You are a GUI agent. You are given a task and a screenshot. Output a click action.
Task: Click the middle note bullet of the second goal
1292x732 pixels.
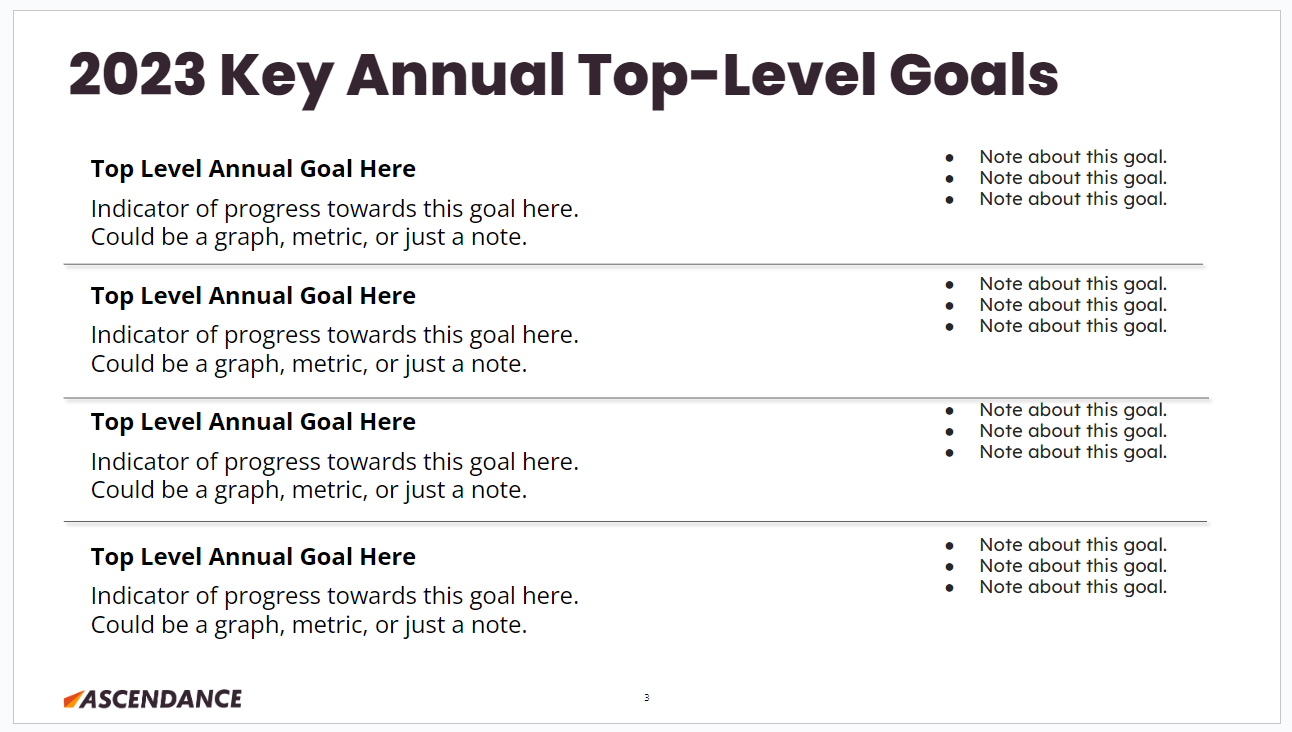1072,305
